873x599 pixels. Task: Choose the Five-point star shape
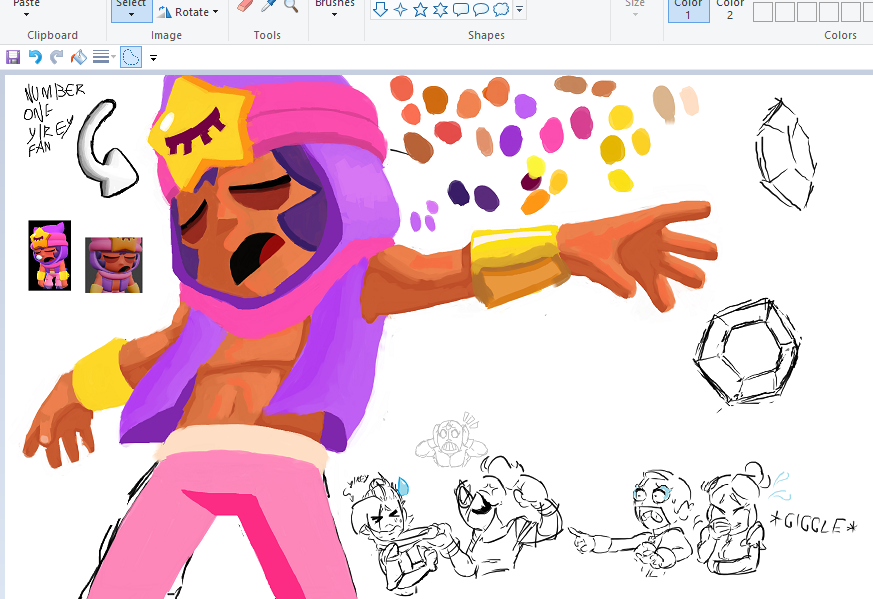(420, 9)
